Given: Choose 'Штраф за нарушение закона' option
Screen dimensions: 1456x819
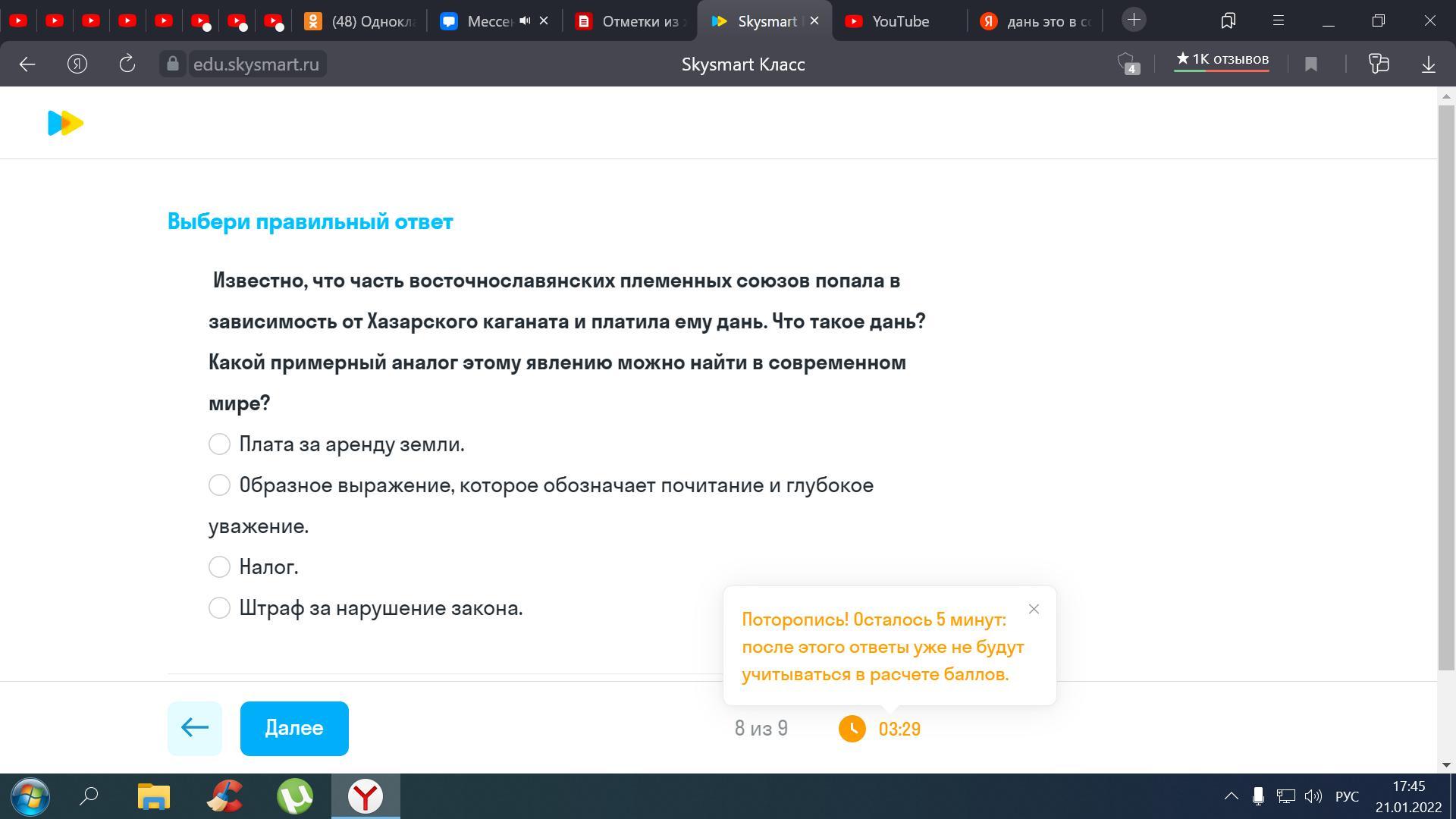Looking at the screenshot, I should pos(219,608).
